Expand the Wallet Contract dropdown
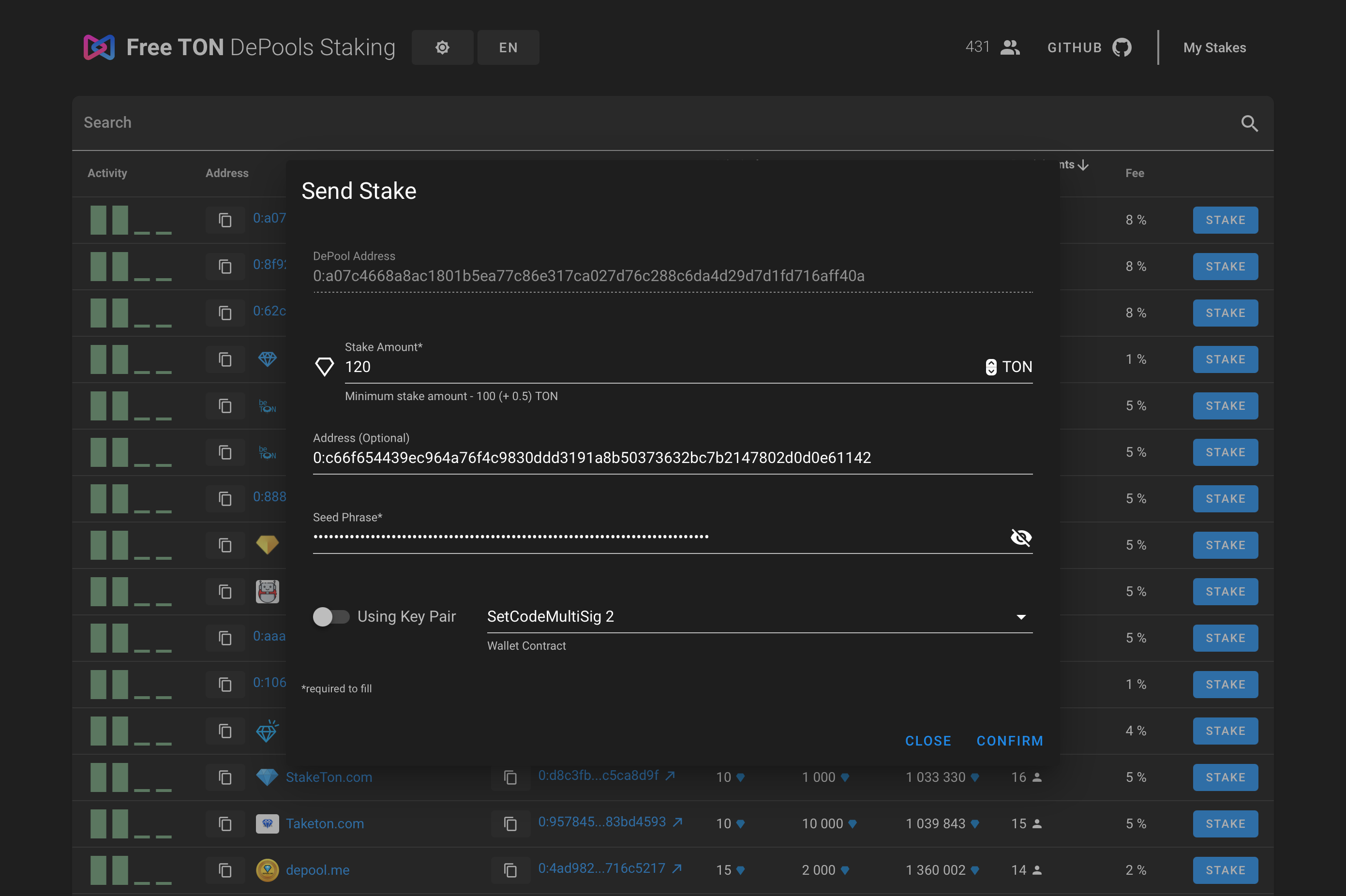Viewport: 1346px width, 896px height. 759,616
